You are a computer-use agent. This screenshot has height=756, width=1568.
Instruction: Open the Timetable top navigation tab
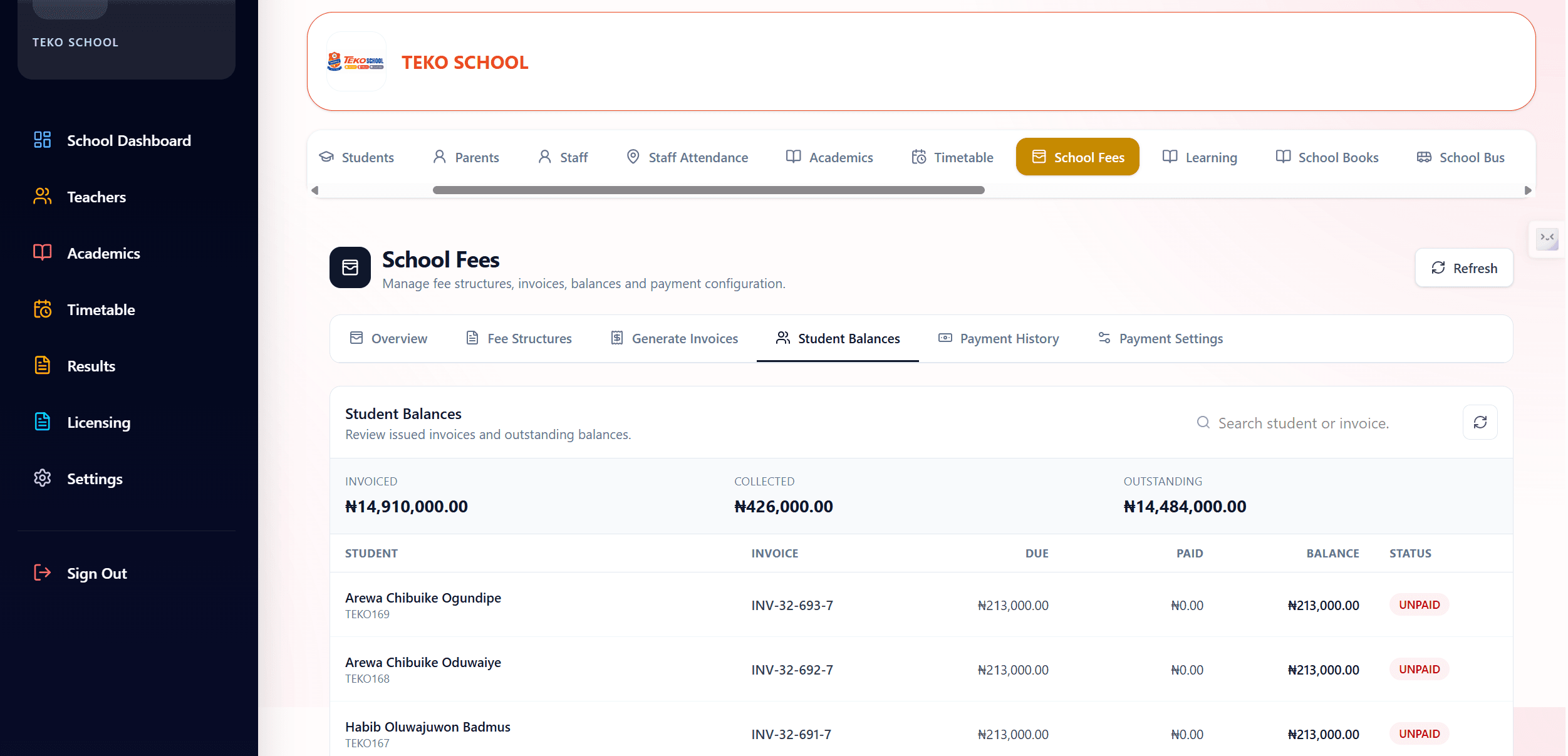952,157
